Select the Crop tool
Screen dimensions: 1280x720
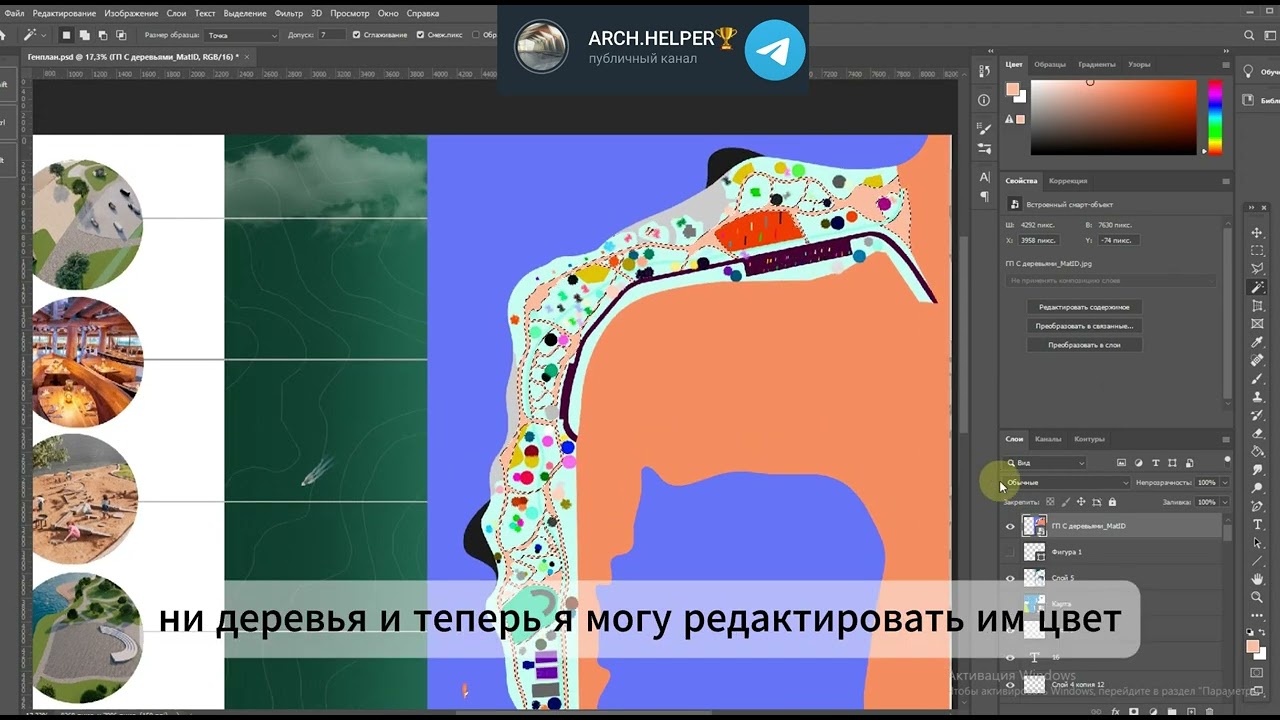click(x=1257, y=305)
